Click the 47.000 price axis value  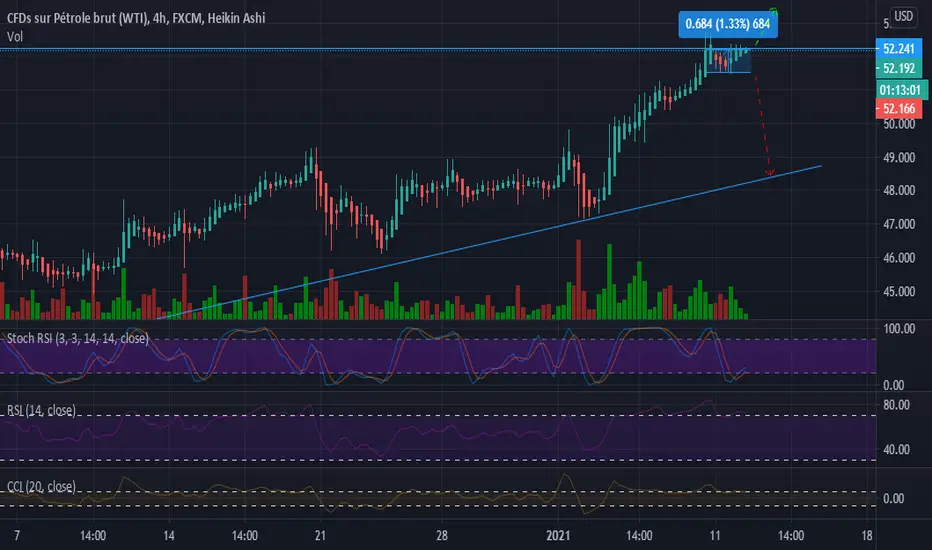pyautogui.click(x=899, y=224)
